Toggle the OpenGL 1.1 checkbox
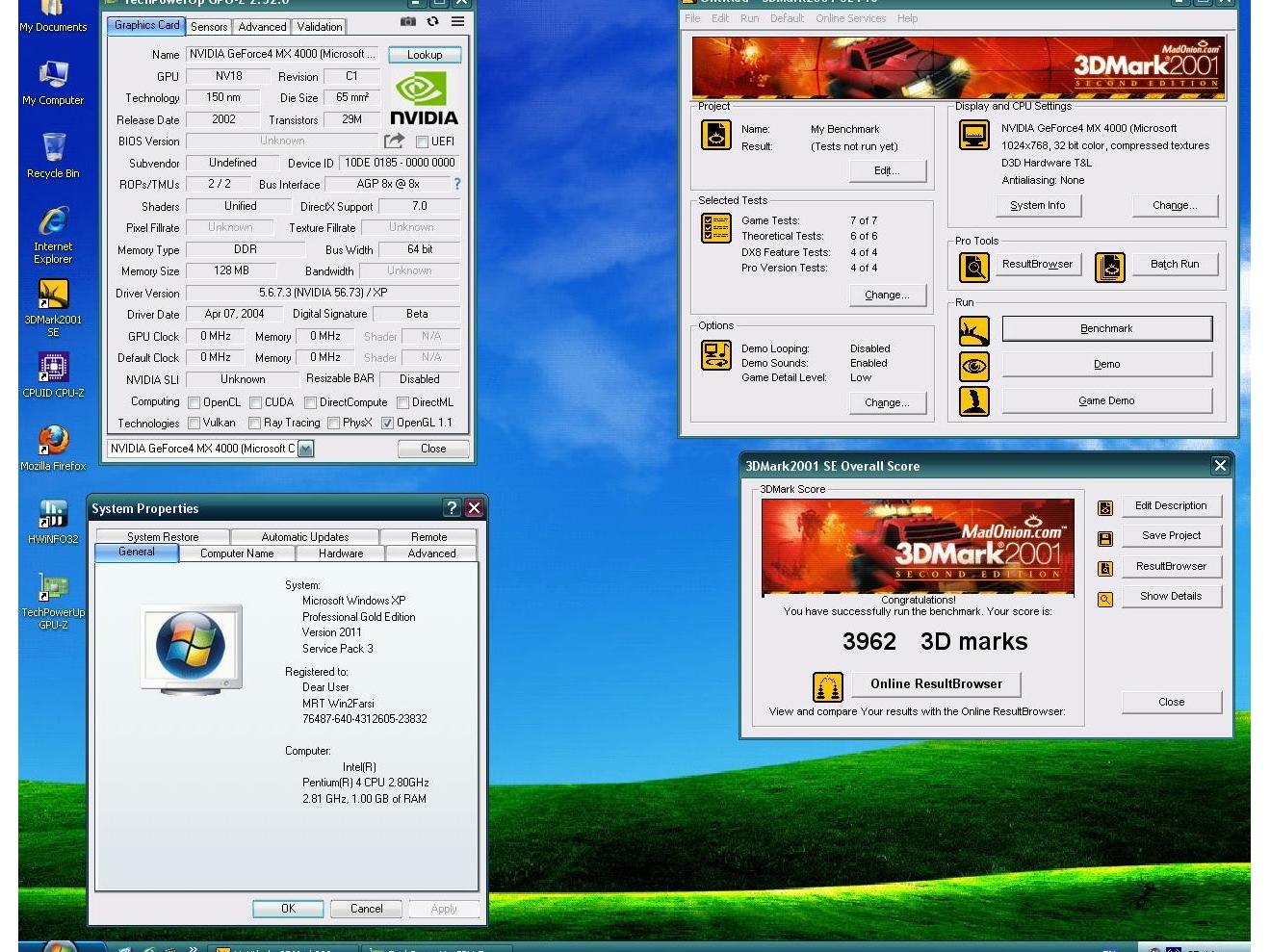Screen dimensions: 1270x952 pos(387,424)
